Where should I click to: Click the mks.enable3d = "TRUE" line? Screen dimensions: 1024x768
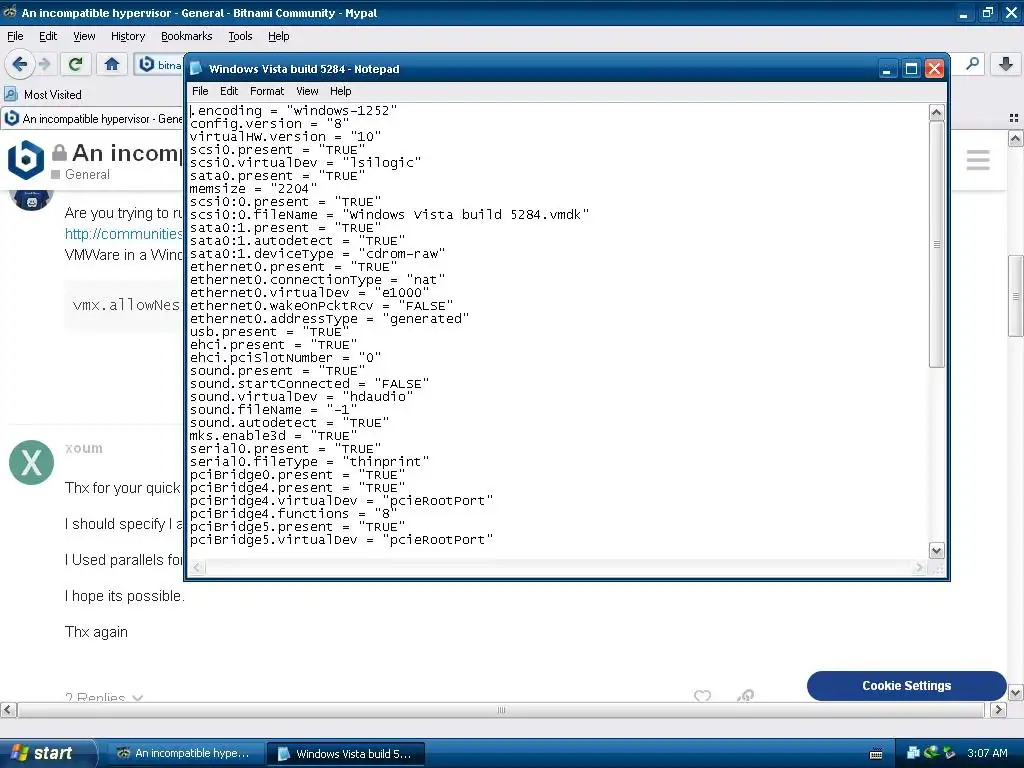(273, 436)
